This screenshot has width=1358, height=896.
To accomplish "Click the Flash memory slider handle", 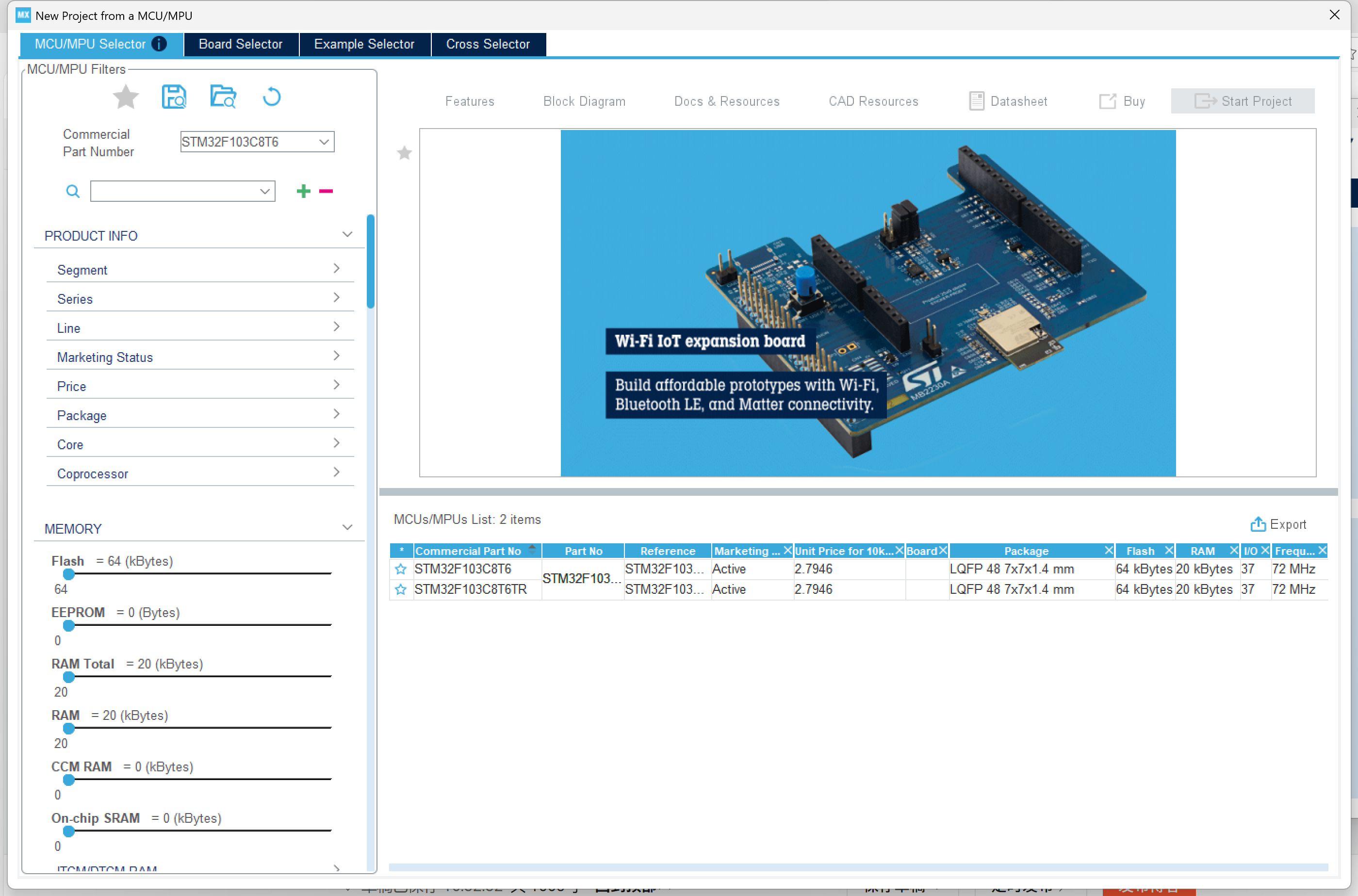I will click(68, 574).
